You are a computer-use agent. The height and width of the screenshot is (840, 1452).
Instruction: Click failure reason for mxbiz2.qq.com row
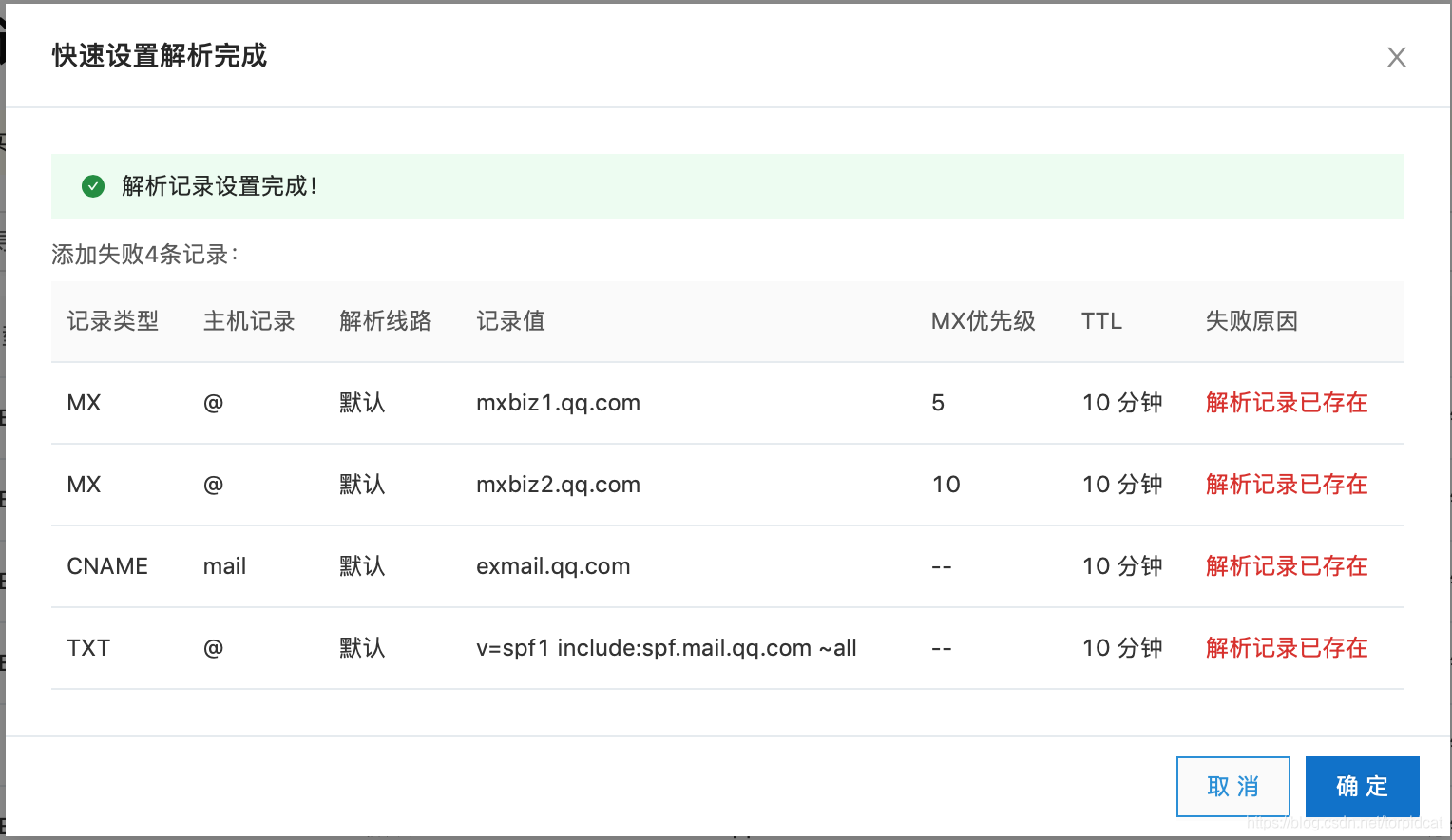coord(1287,485)
